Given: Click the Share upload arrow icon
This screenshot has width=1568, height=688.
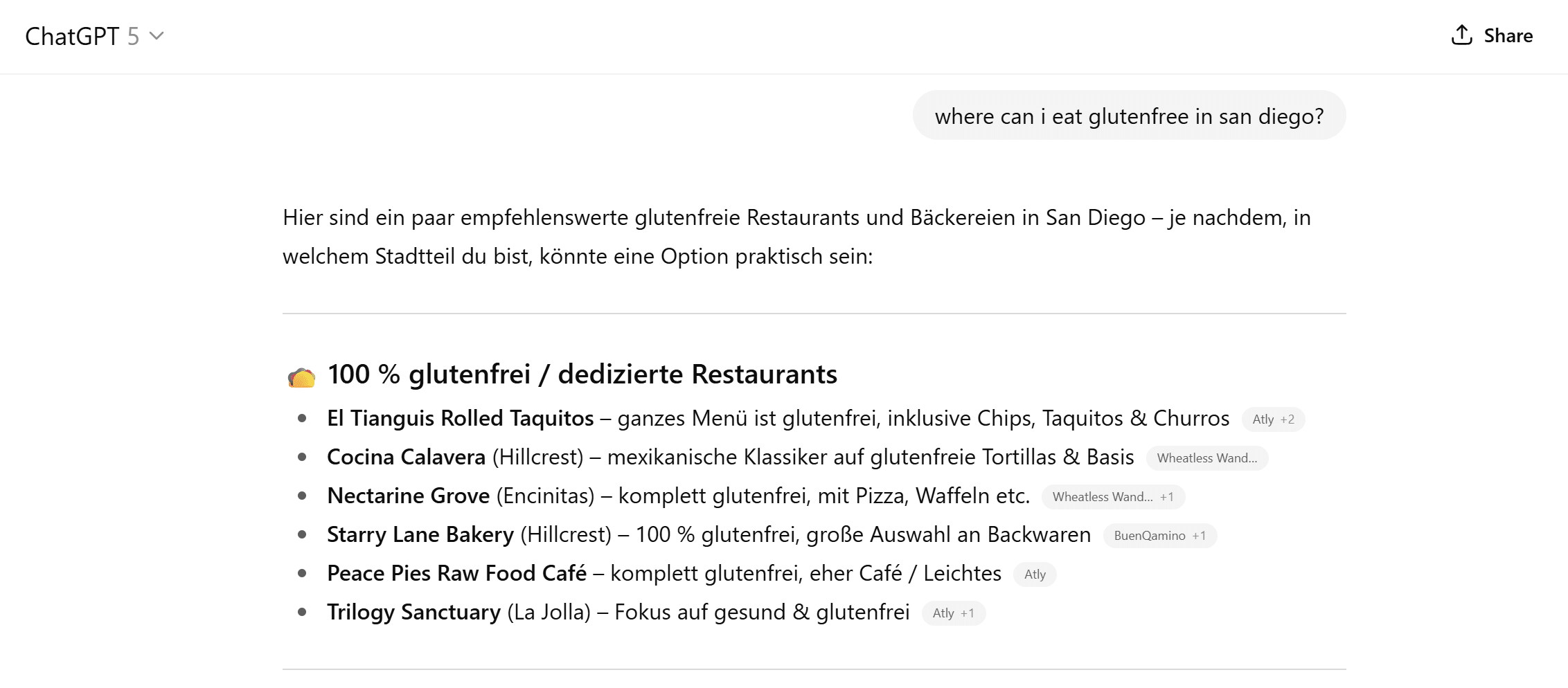Looking at the screenshot, I should 1461,35.
